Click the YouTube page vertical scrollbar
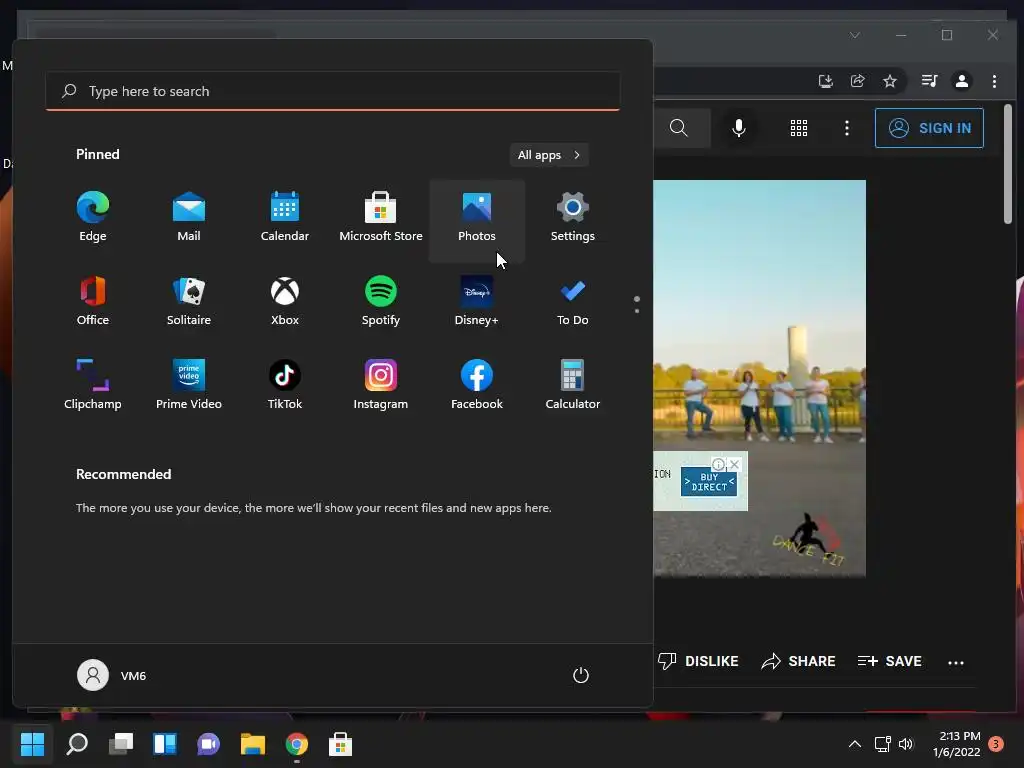Screen dimensions: 1024x768 (1008, 165)
